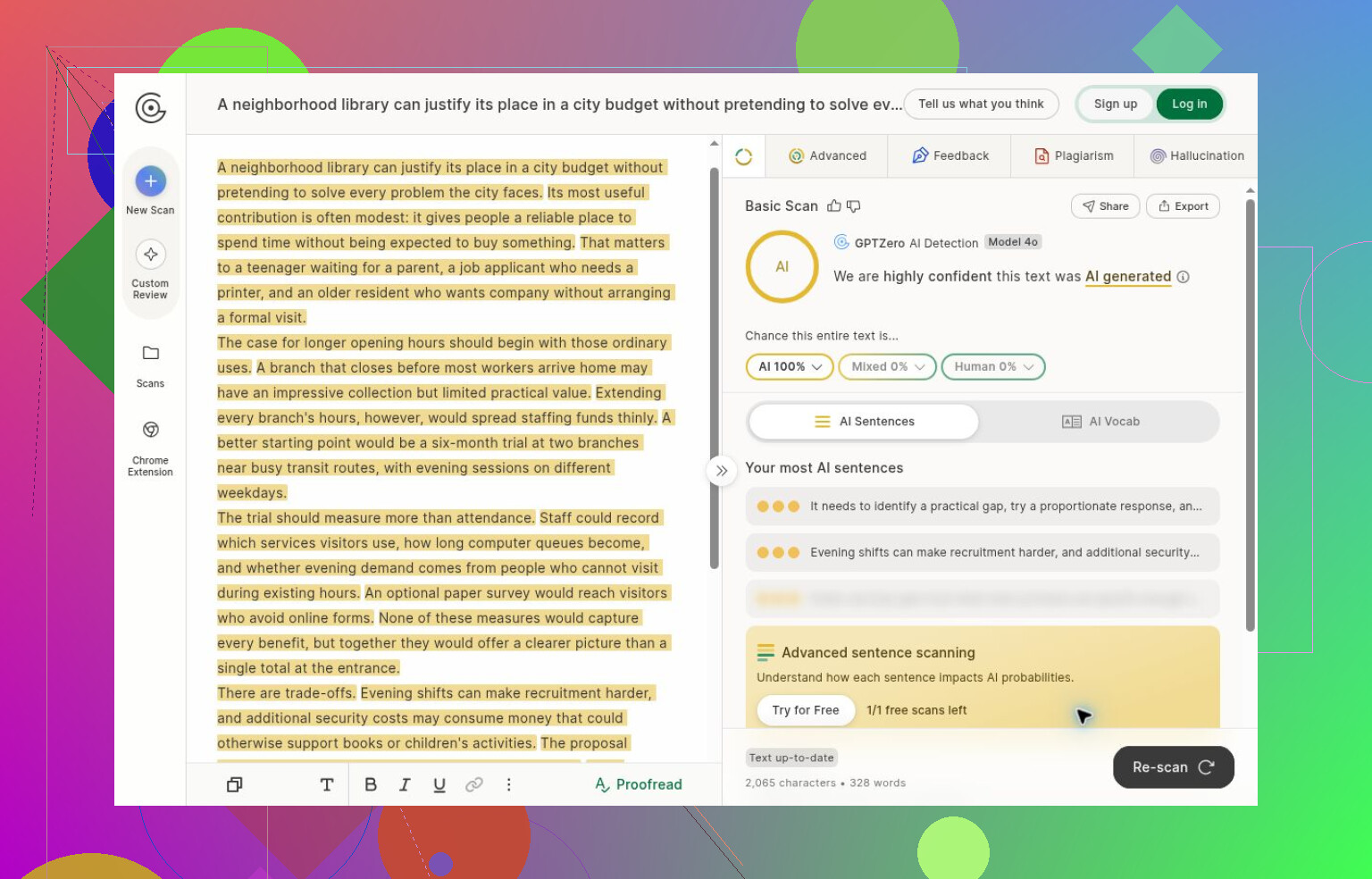
Task: Click the results panel vertical scrollbar
Action: click(1251, 415)
